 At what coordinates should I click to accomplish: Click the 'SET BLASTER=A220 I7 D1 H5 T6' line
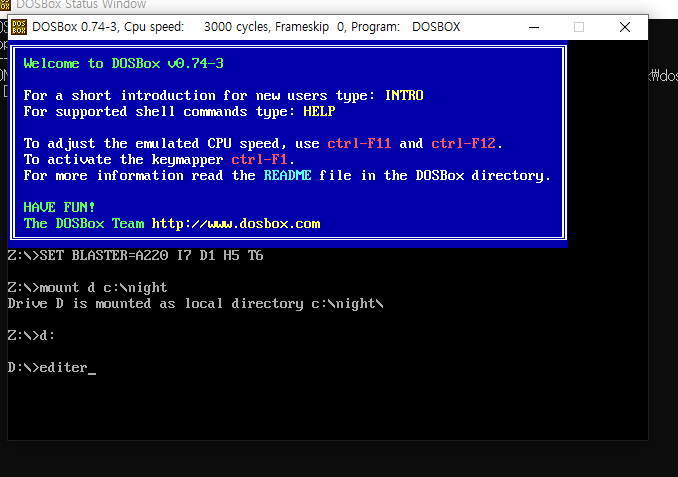[x=135, y=256]
